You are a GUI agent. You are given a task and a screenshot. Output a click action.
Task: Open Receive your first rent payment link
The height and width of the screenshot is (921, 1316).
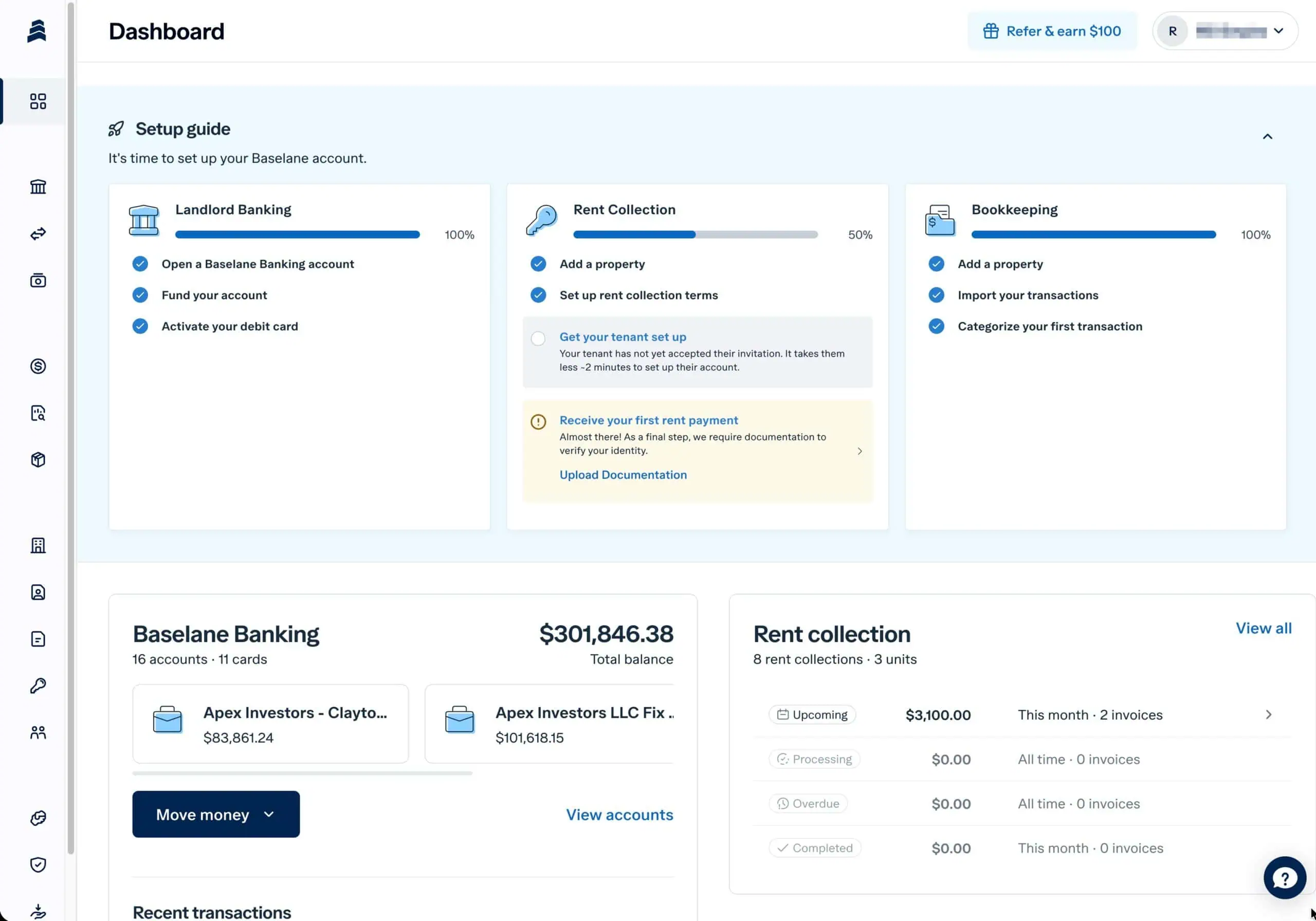[x=649, y=420]
